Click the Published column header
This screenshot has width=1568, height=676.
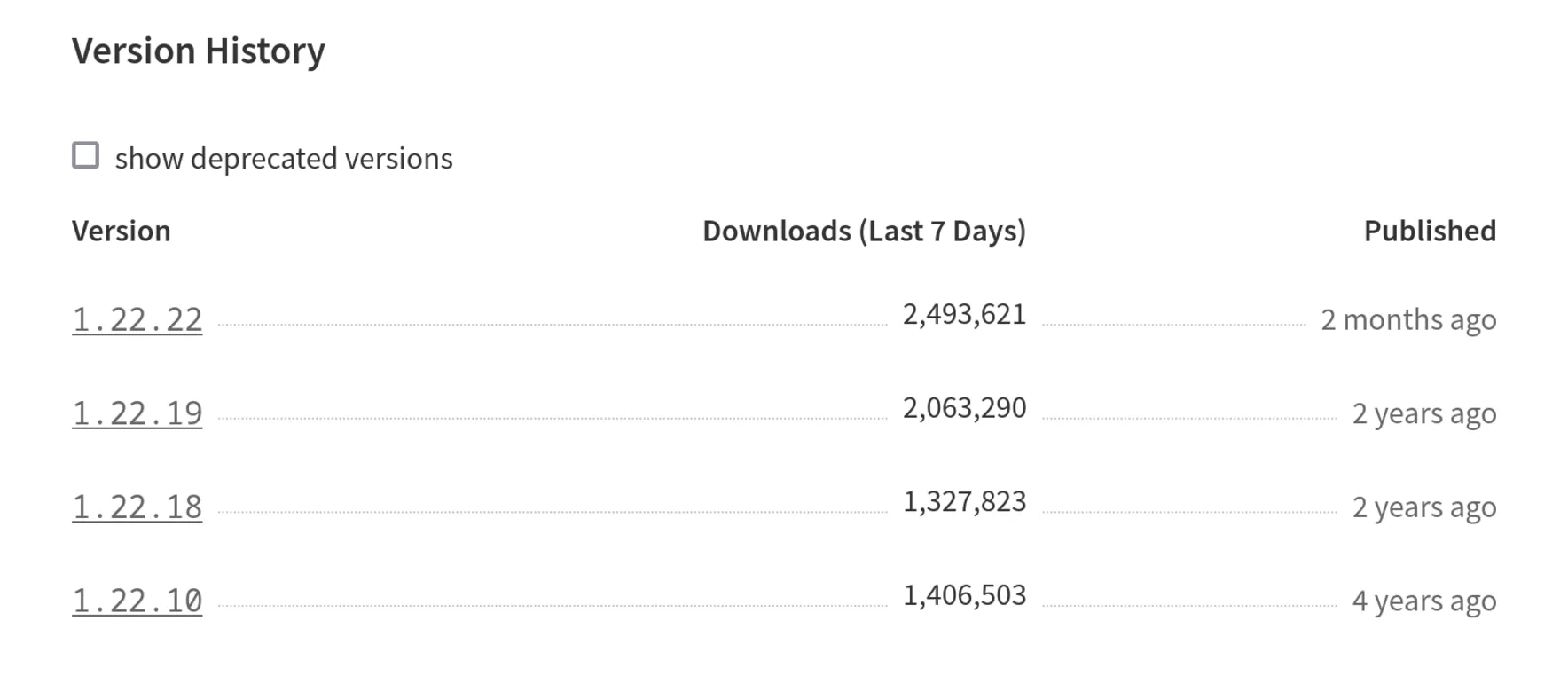coord(1429,231)
